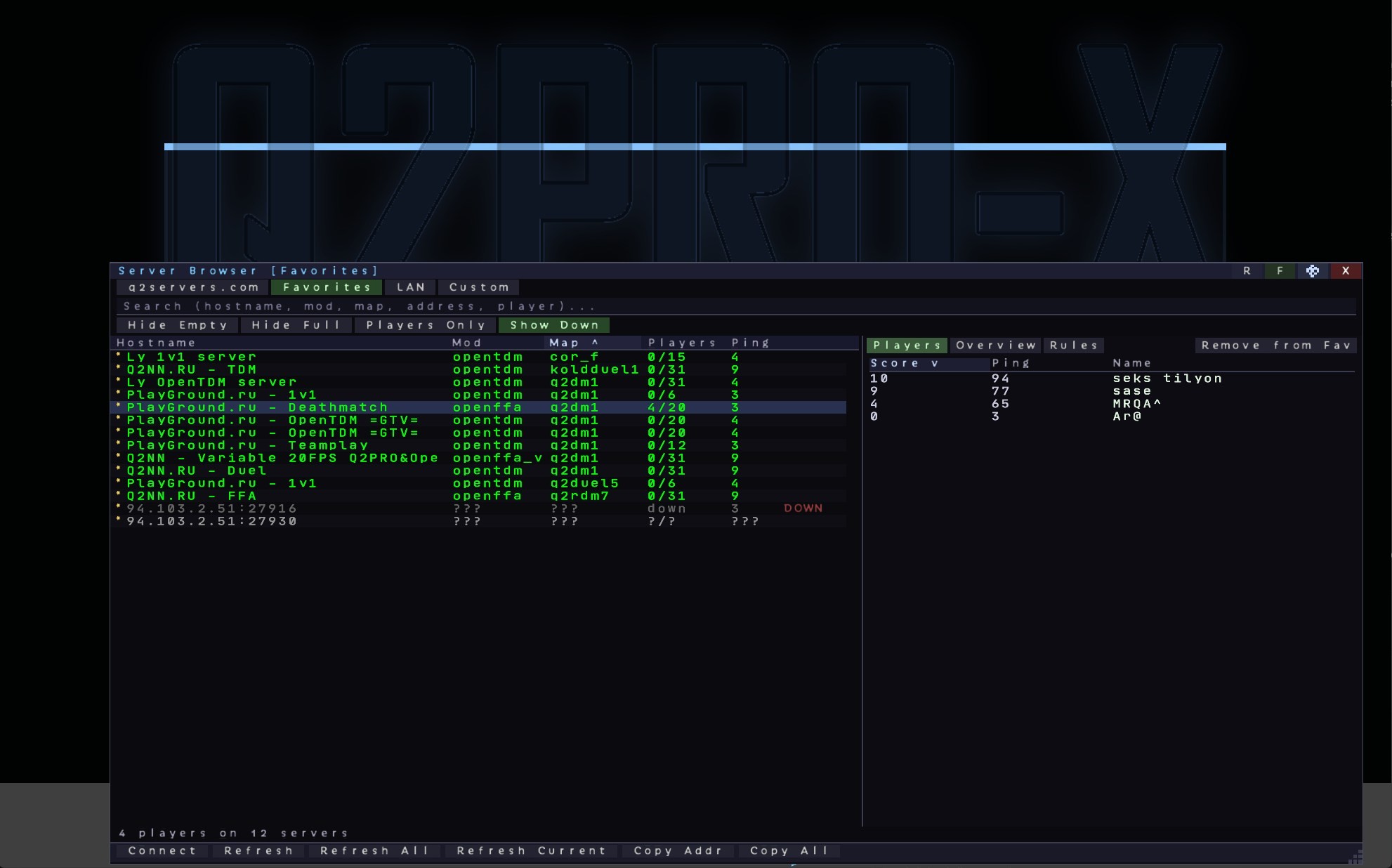Open the Custom tab
This screenshot has width=1392, height=868.
[x=479, y=287]
